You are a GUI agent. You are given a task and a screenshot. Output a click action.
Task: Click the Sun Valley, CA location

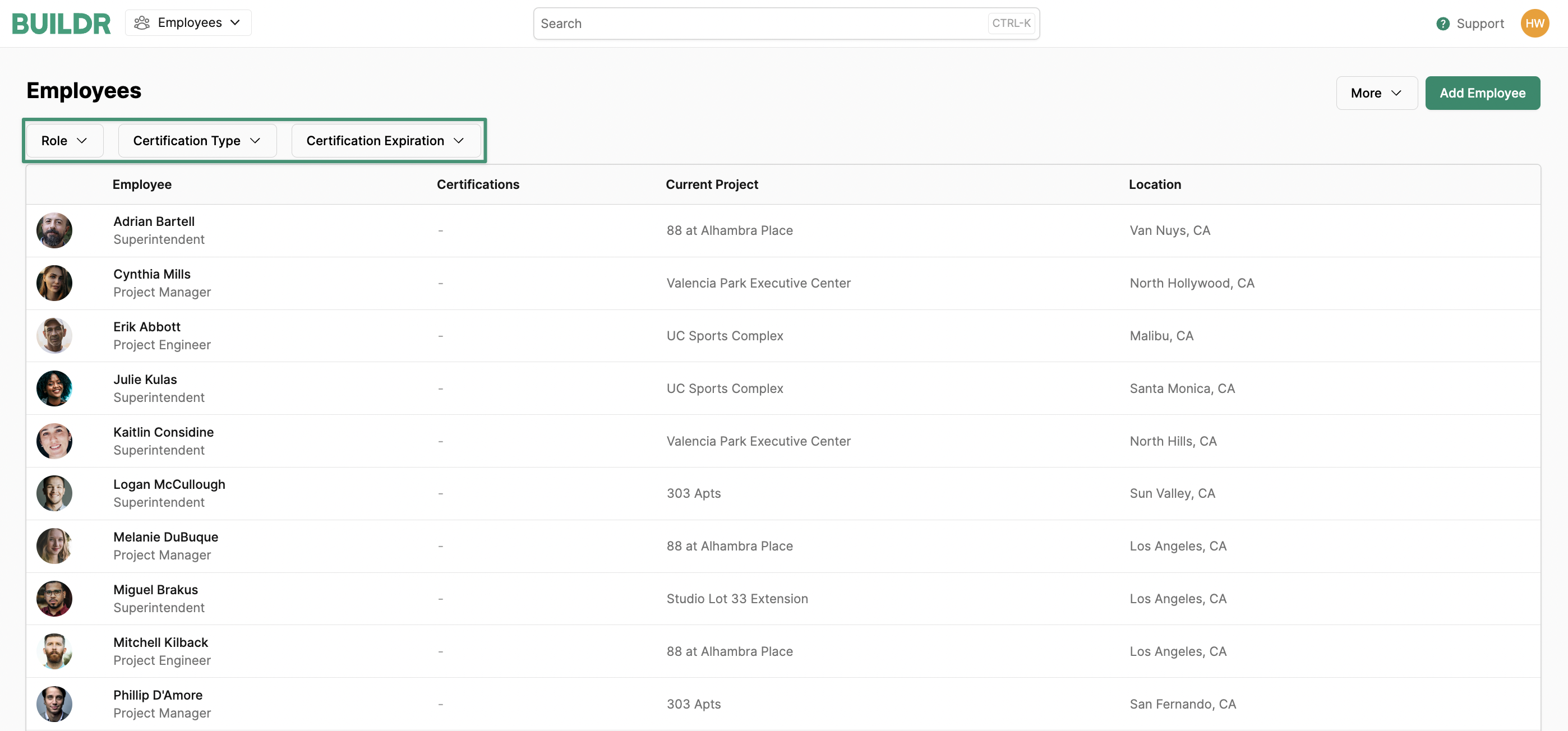click(x=1172, y=494)
